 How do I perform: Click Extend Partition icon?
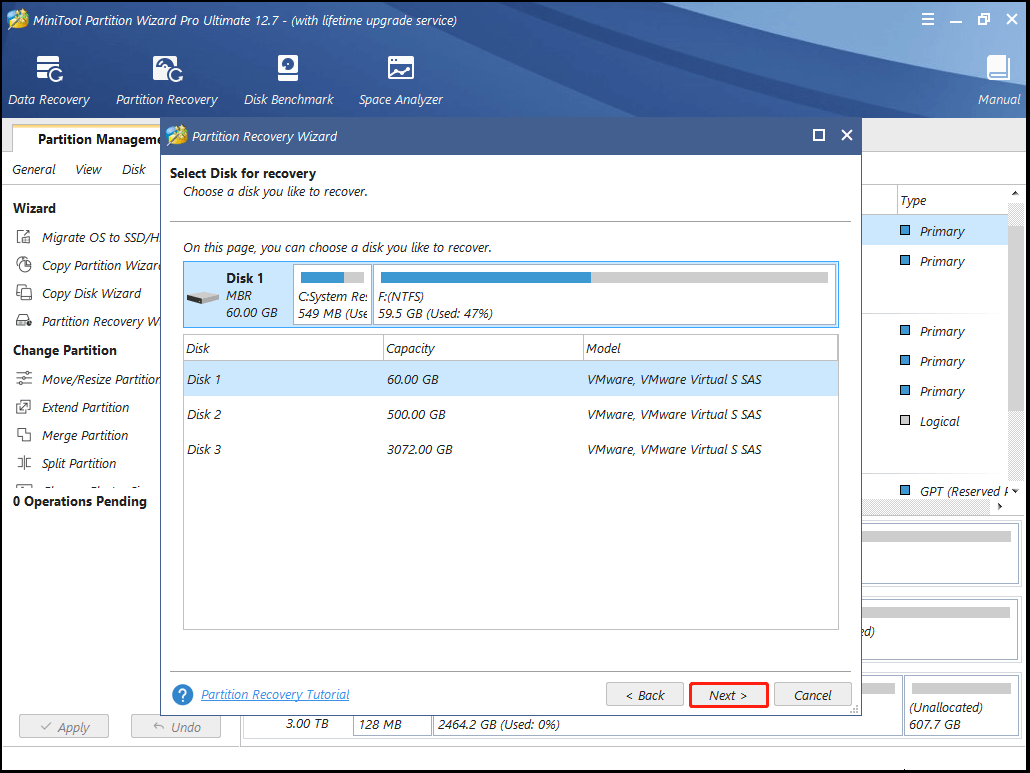(24, 407)
